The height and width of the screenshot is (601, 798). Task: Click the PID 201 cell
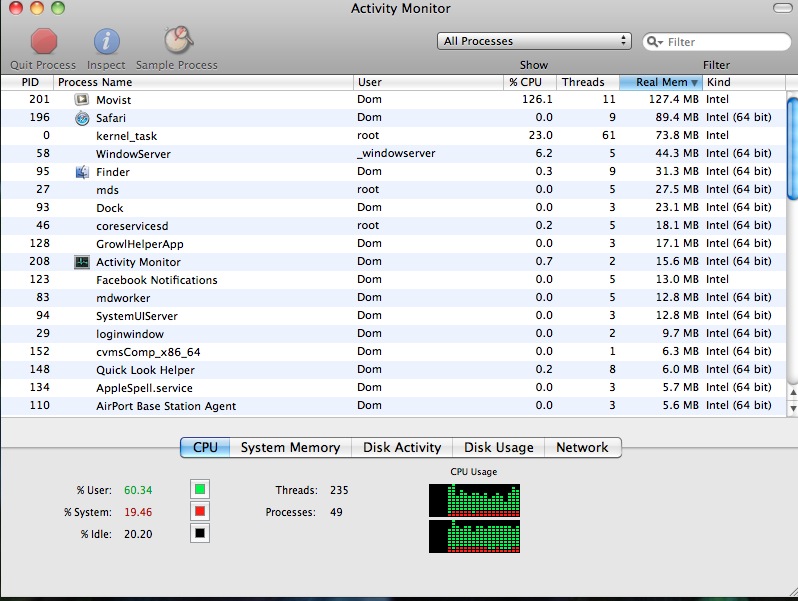pos(39,99)
